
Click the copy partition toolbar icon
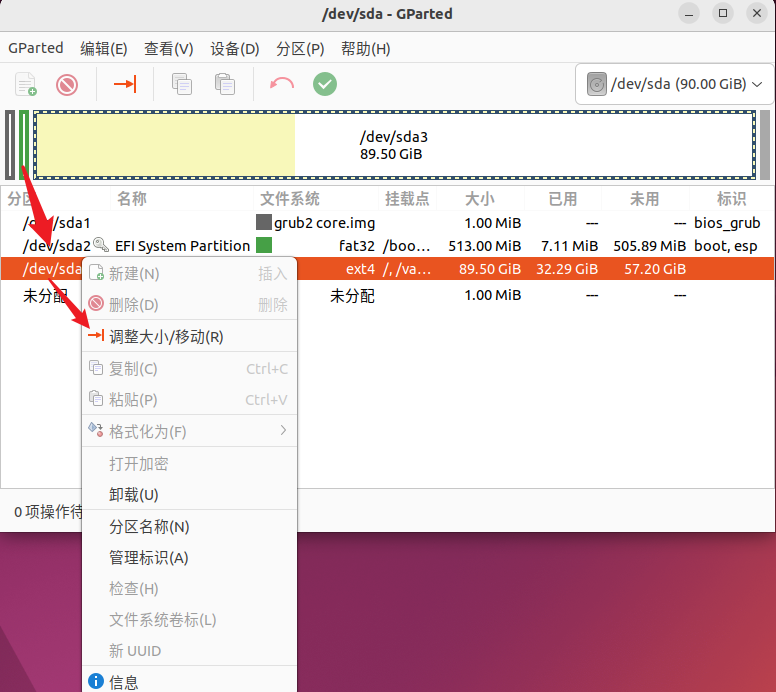(x=182, y=84)
